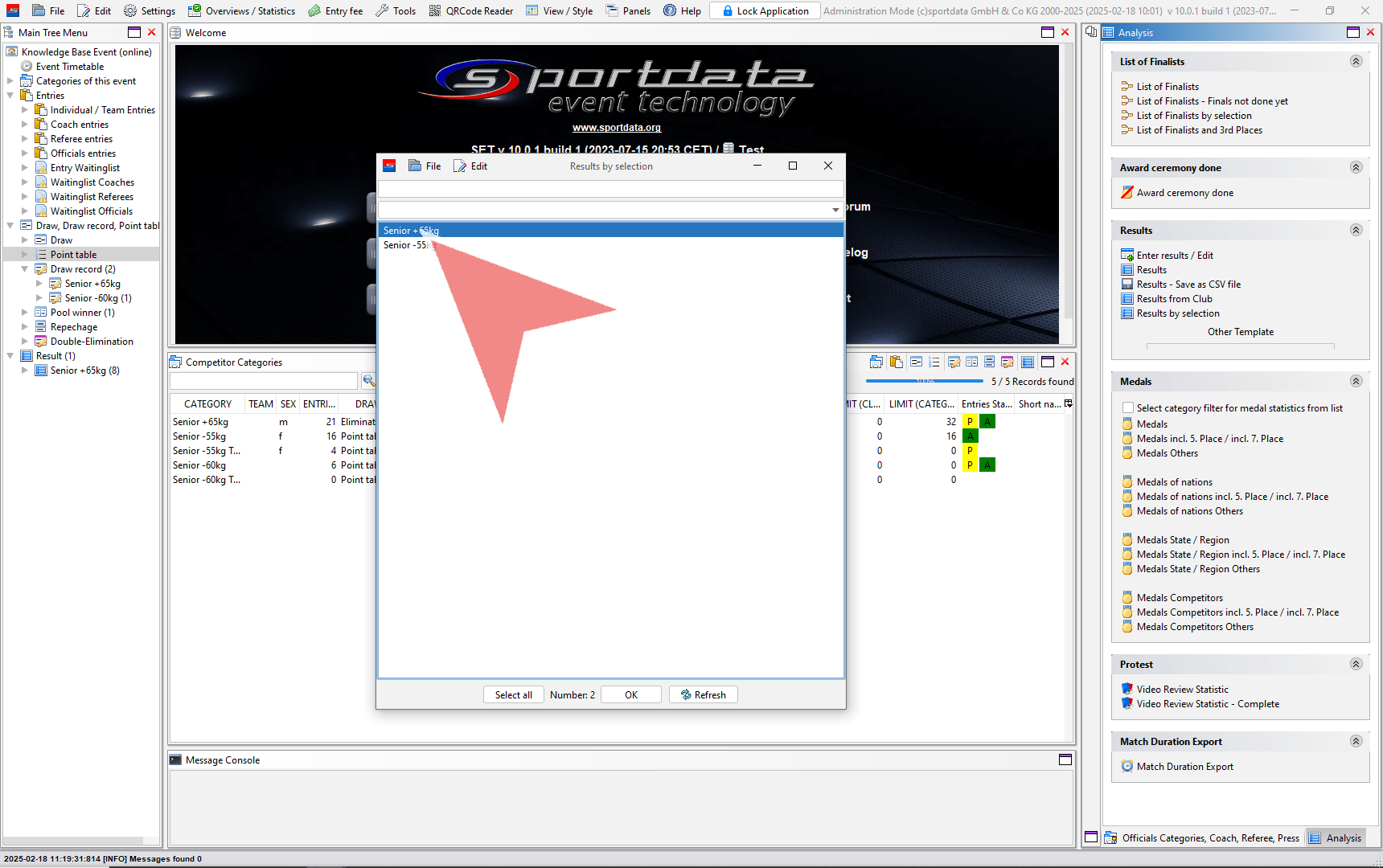Click the green A status cell for Senior -55kg
This screenshot has height=868, width=1383.
(970, 436)
